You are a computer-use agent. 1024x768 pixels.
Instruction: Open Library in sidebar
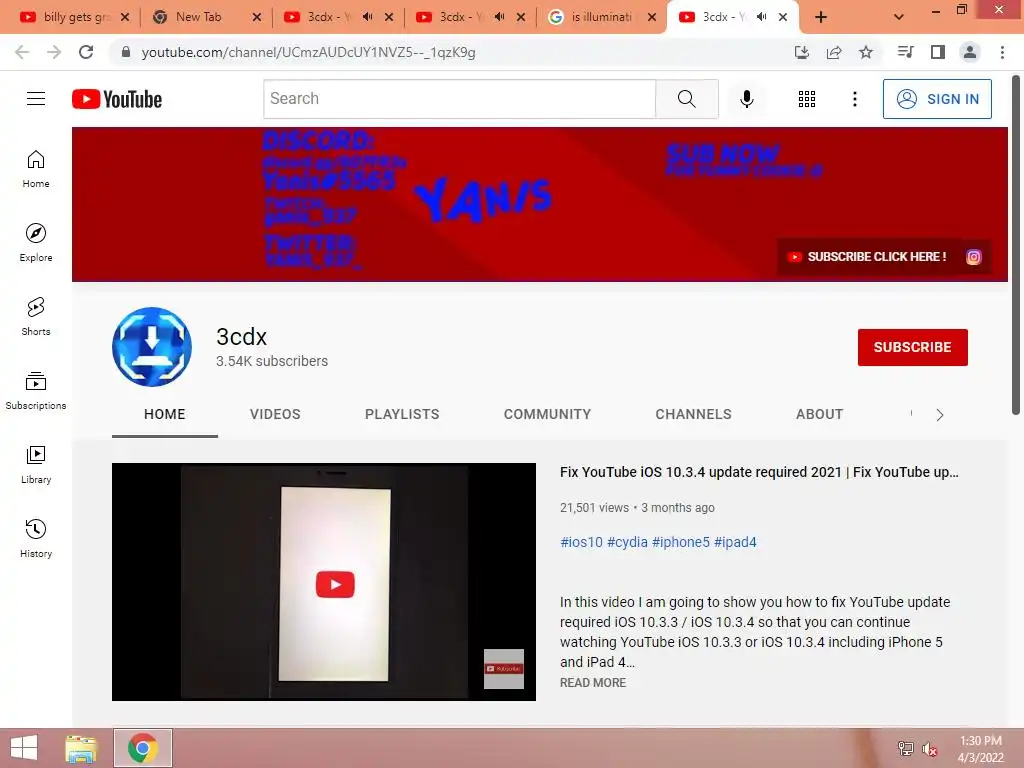tap(36, 464)
